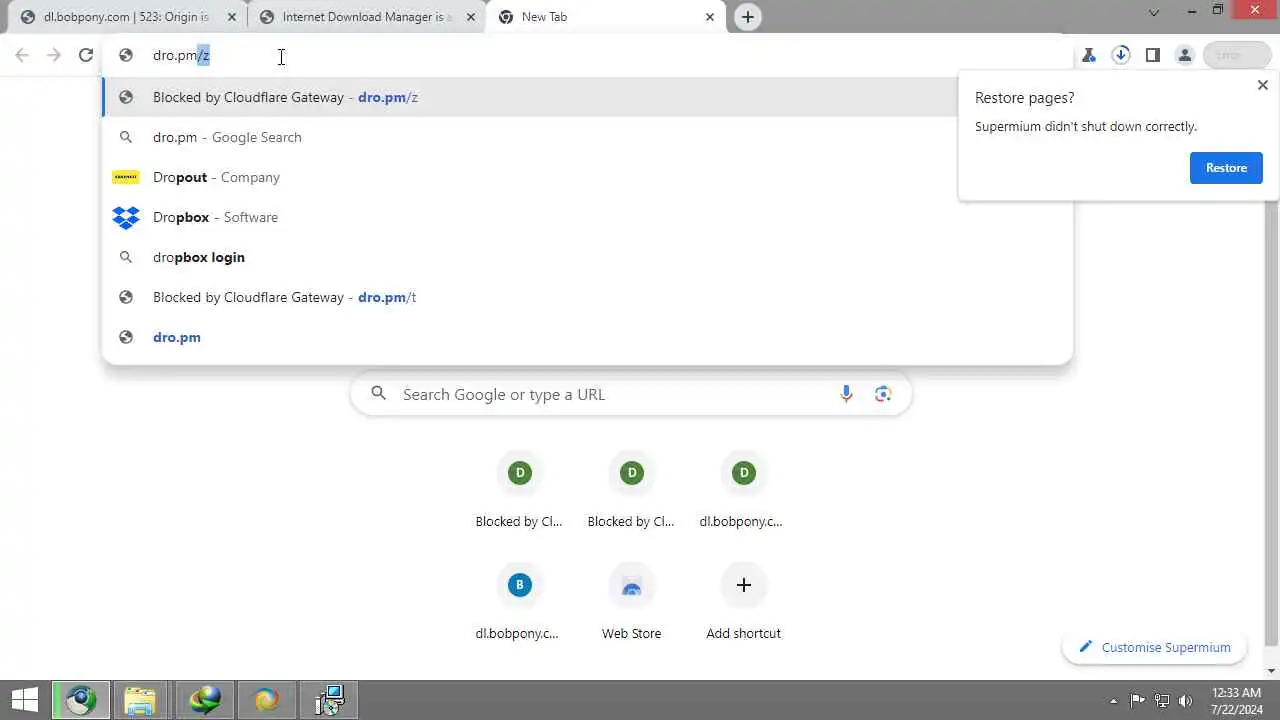
Task: Click the Dropout logo icon in suggestions
Action: coord(126,177)
